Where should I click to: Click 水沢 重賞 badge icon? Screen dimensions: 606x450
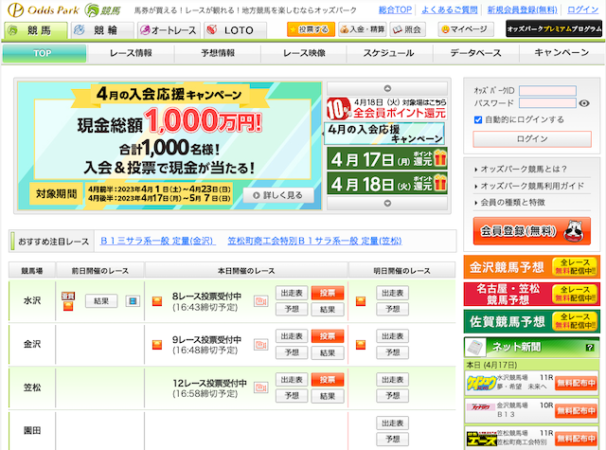coord(68,296)
